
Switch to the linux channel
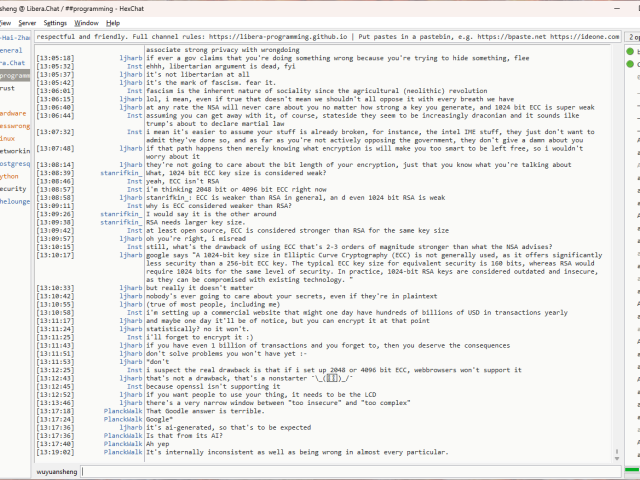[x=8, y=138]
